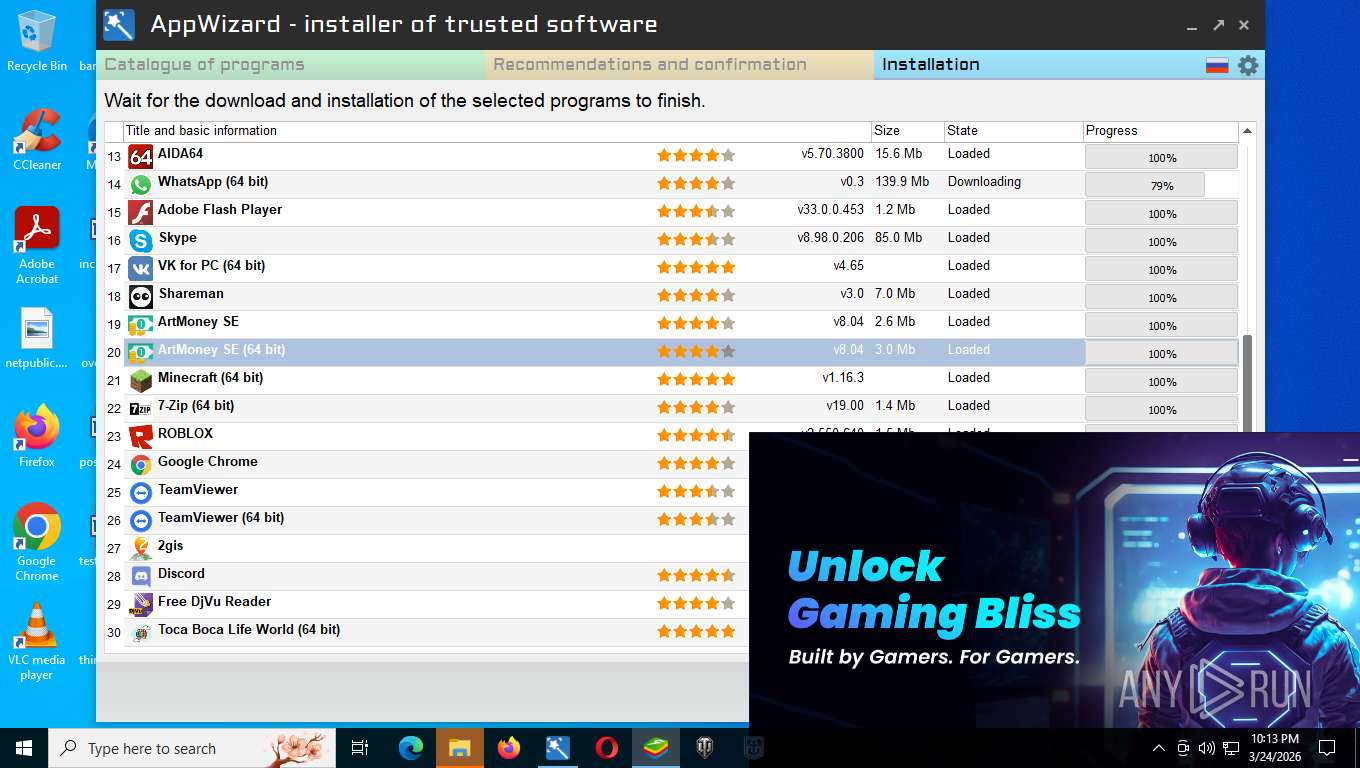
Task: Select the ArtMoney SE row number 19
Action: [x=114, y=325]
